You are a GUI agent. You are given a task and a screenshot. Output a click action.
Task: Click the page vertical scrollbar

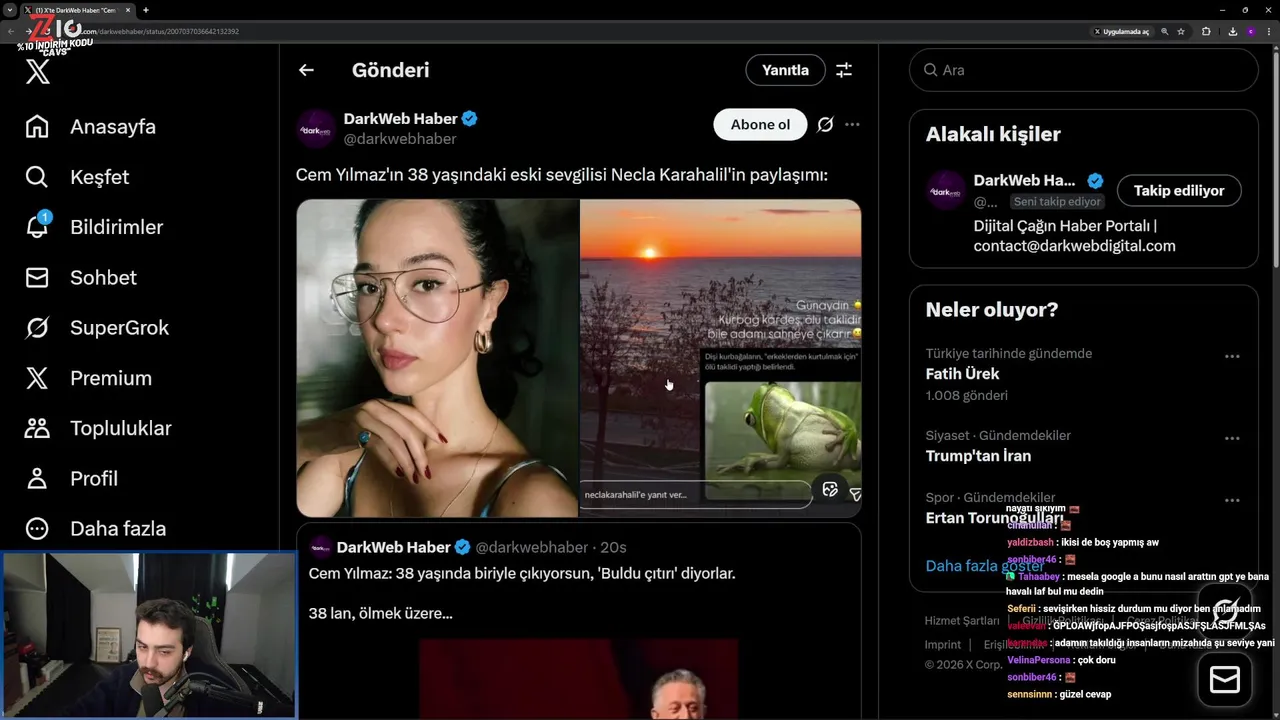pos(1275,160)
